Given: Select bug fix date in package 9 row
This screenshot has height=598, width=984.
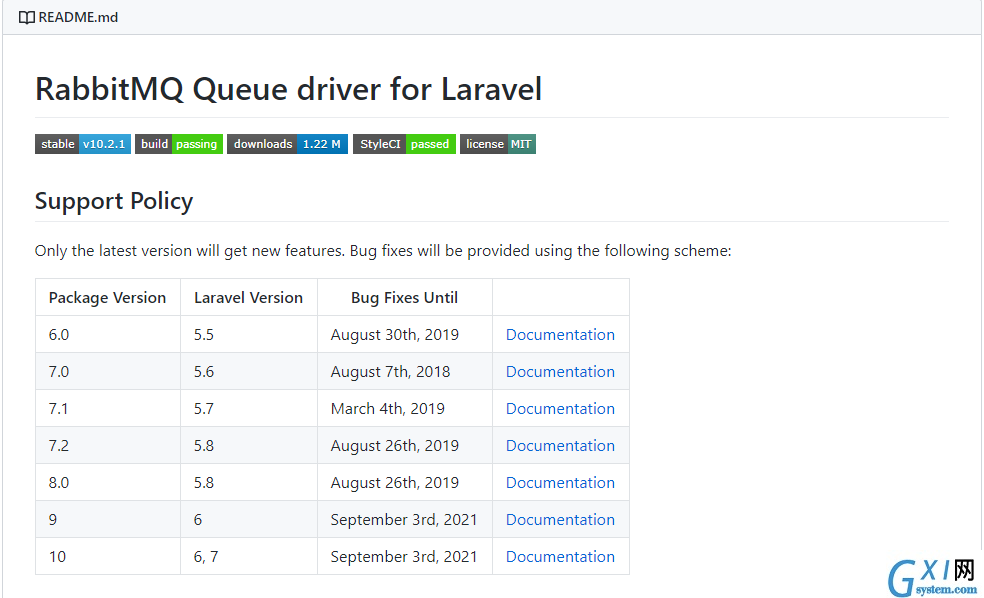Looking at the screenshot, I should (404, 520).
